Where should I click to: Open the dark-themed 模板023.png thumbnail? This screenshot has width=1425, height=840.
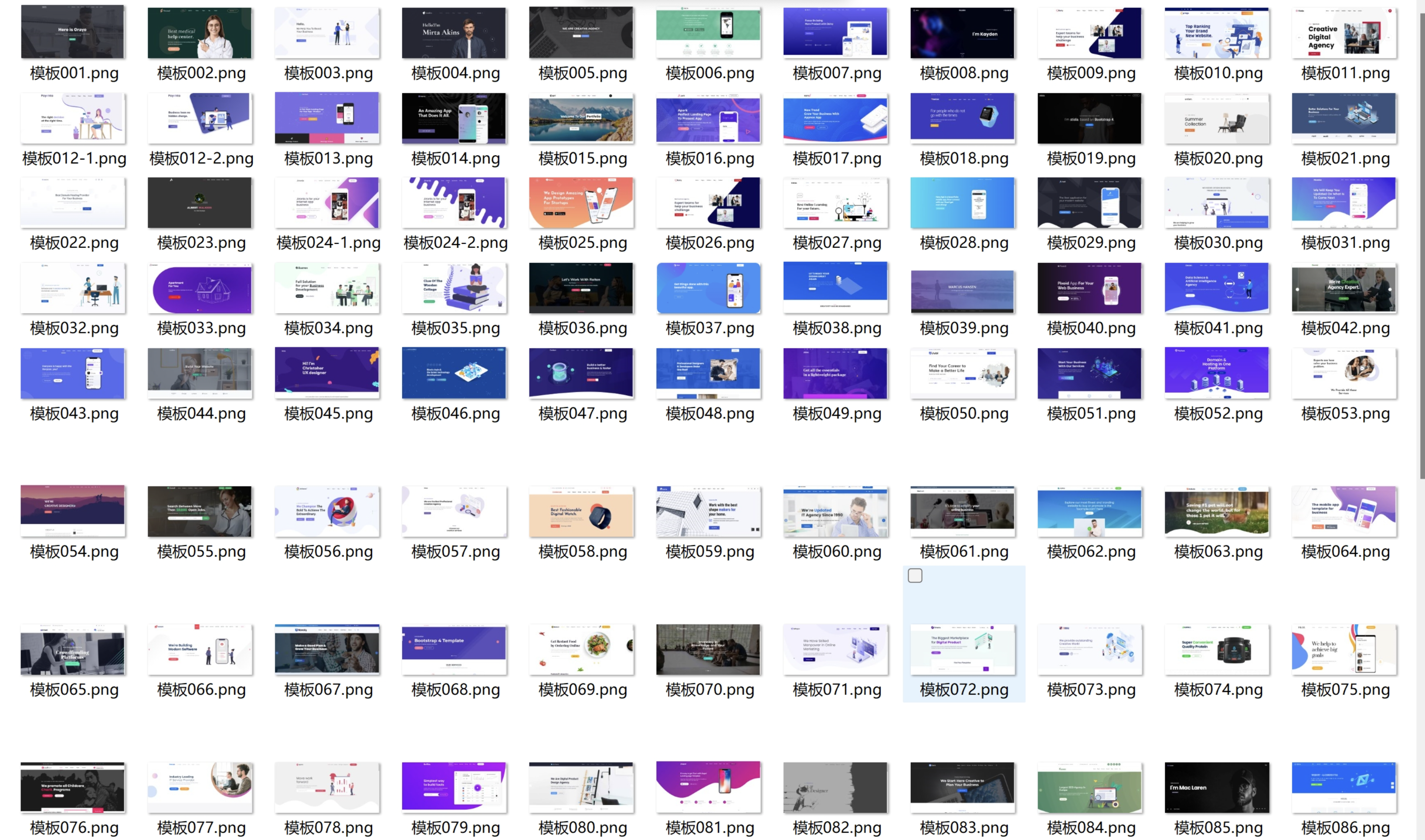coord(199,203)
